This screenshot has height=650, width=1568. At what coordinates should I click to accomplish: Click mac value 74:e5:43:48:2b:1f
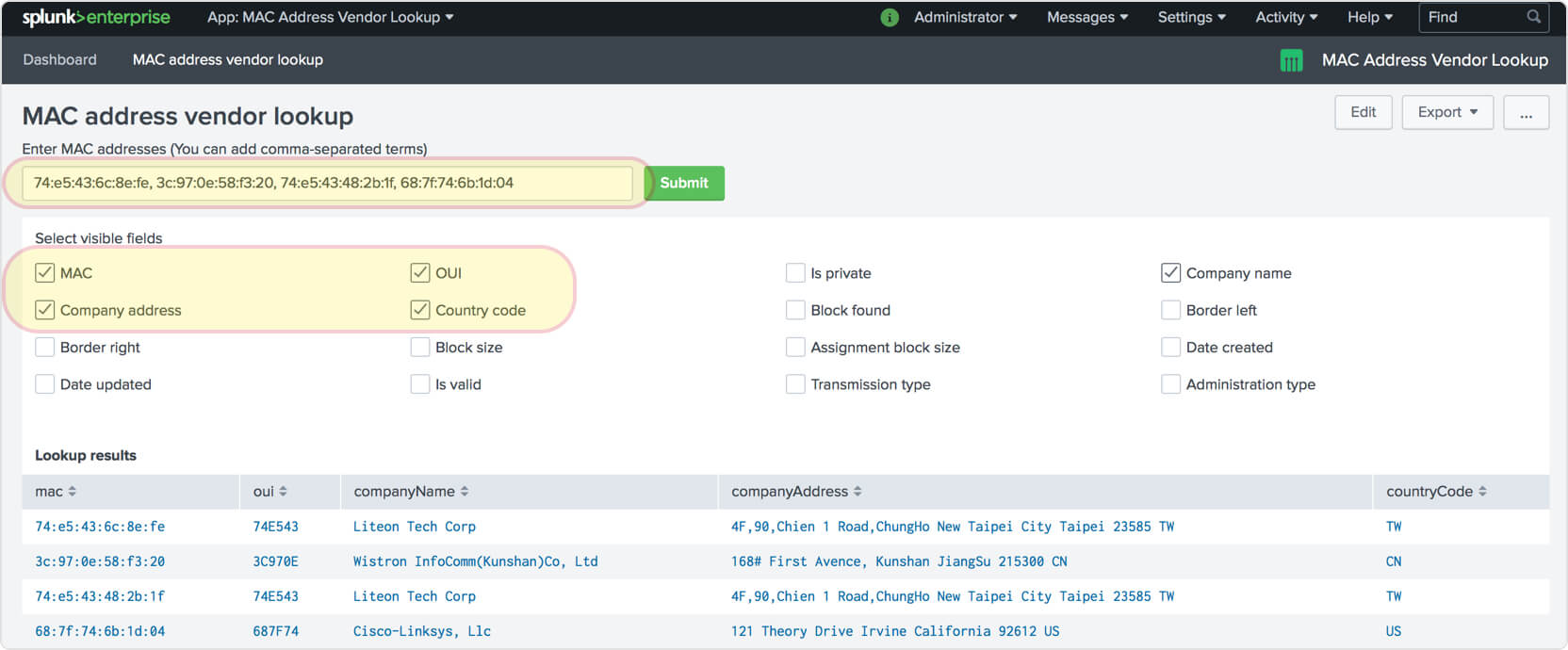tap(100, 596)
